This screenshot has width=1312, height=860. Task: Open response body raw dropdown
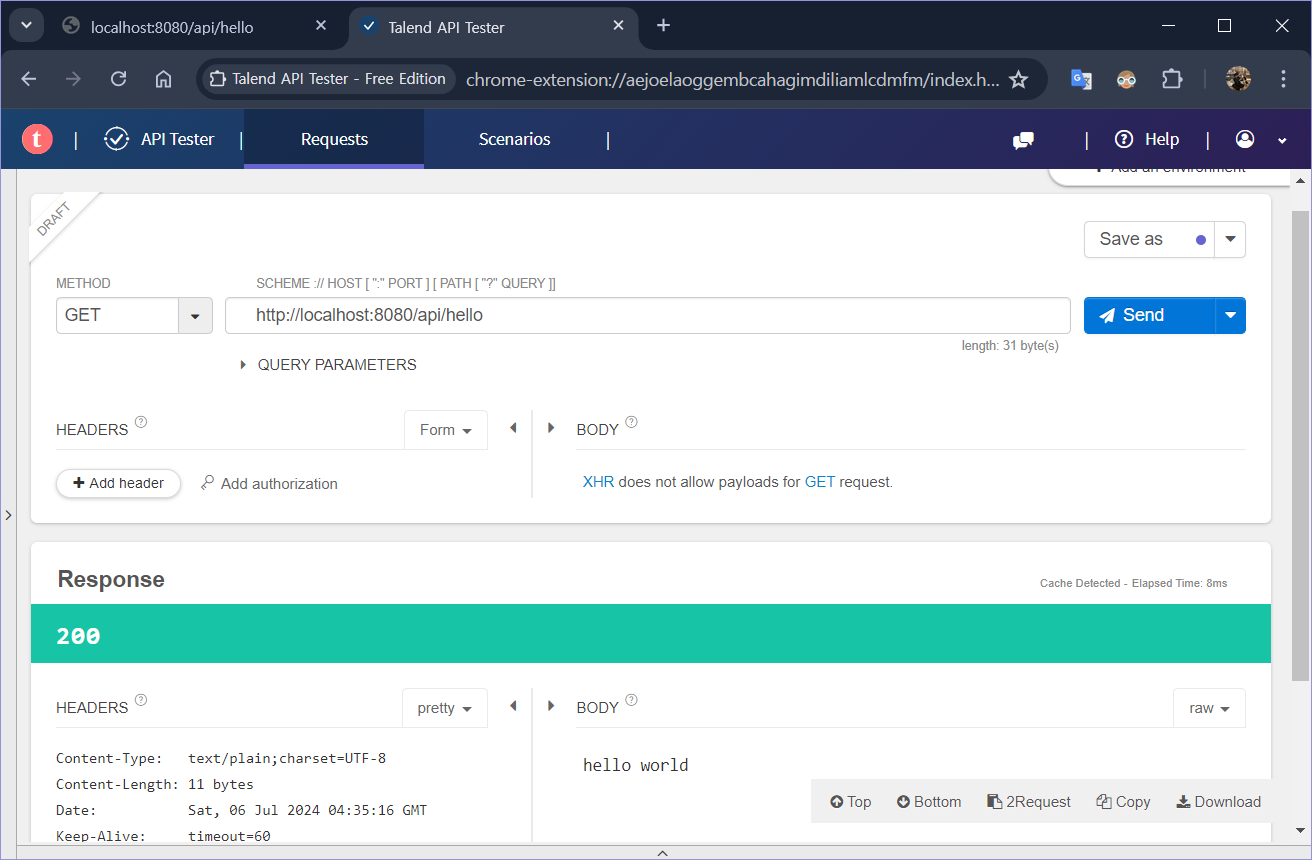[x=1209, y=708]
